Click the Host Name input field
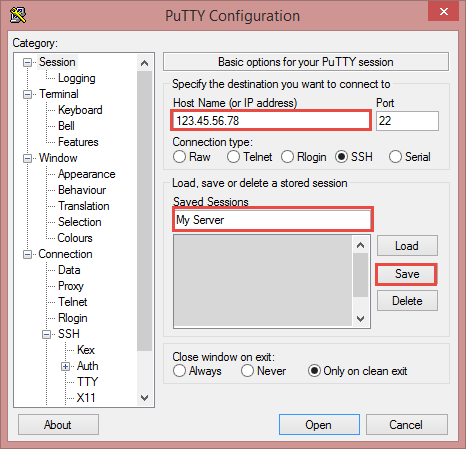Image resolution: width=466 pixels, height=449 pixels. (271, 120)
